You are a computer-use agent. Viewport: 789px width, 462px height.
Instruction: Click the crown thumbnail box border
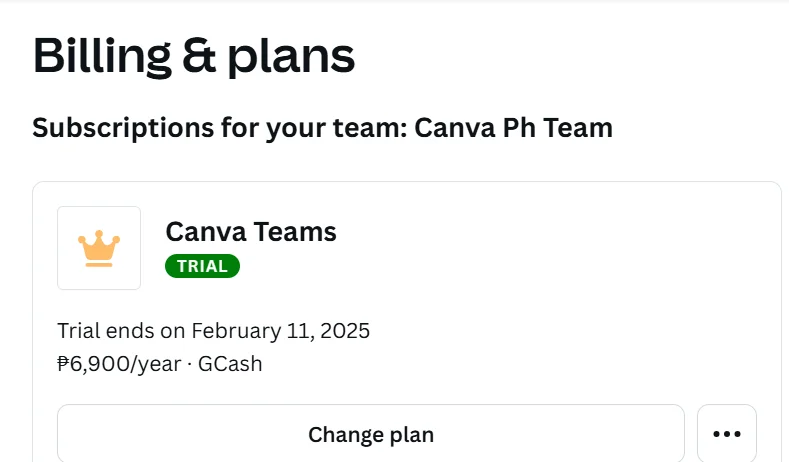point(99,208)
